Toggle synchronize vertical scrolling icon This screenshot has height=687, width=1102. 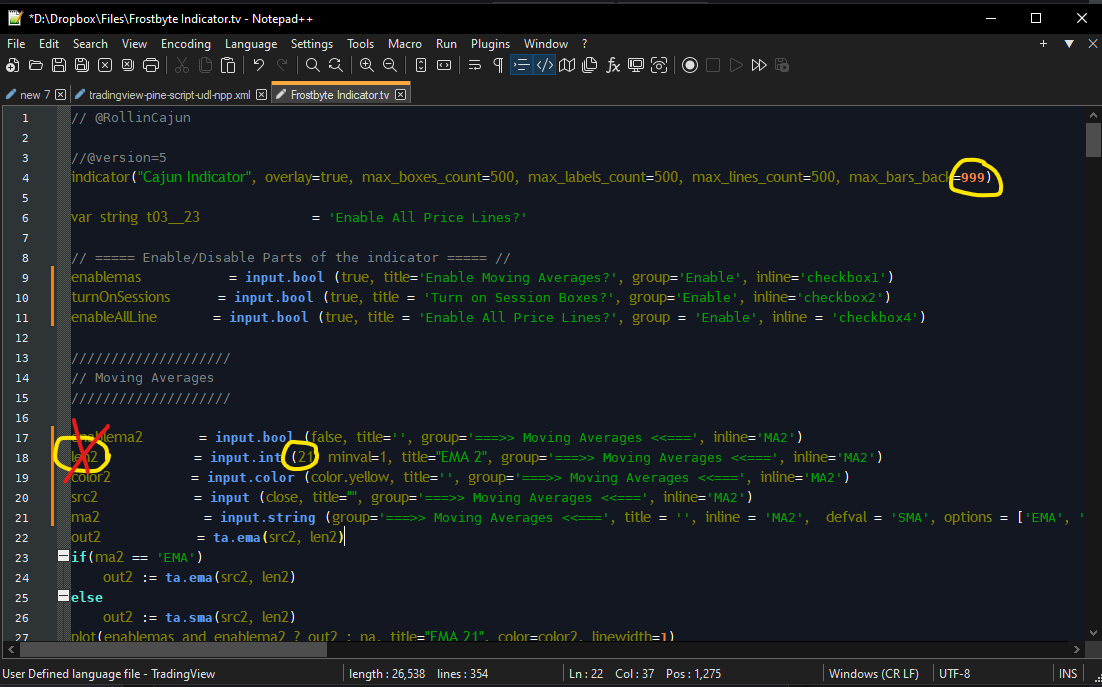pyautogui.click(x=420, y=65)
